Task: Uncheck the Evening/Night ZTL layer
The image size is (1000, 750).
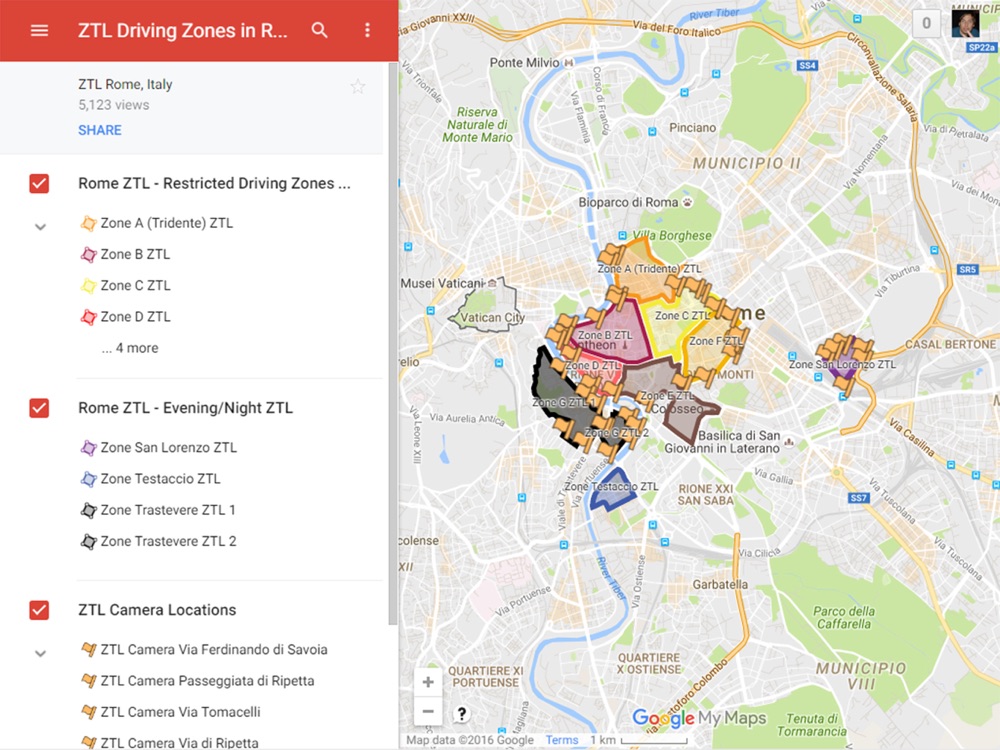Action: [x=40, y=408]
